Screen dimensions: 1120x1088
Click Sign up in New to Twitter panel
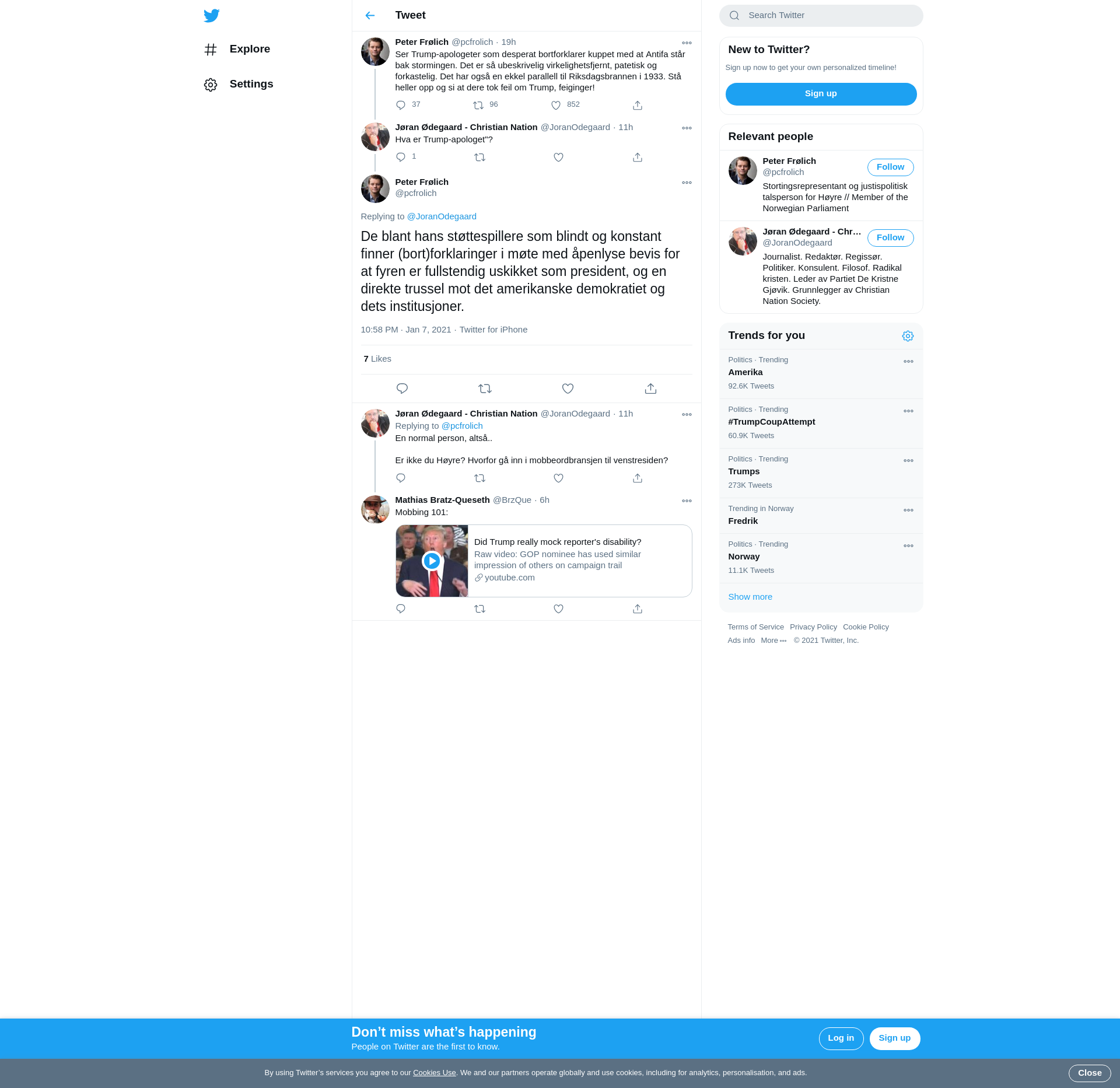pos(821,94)
